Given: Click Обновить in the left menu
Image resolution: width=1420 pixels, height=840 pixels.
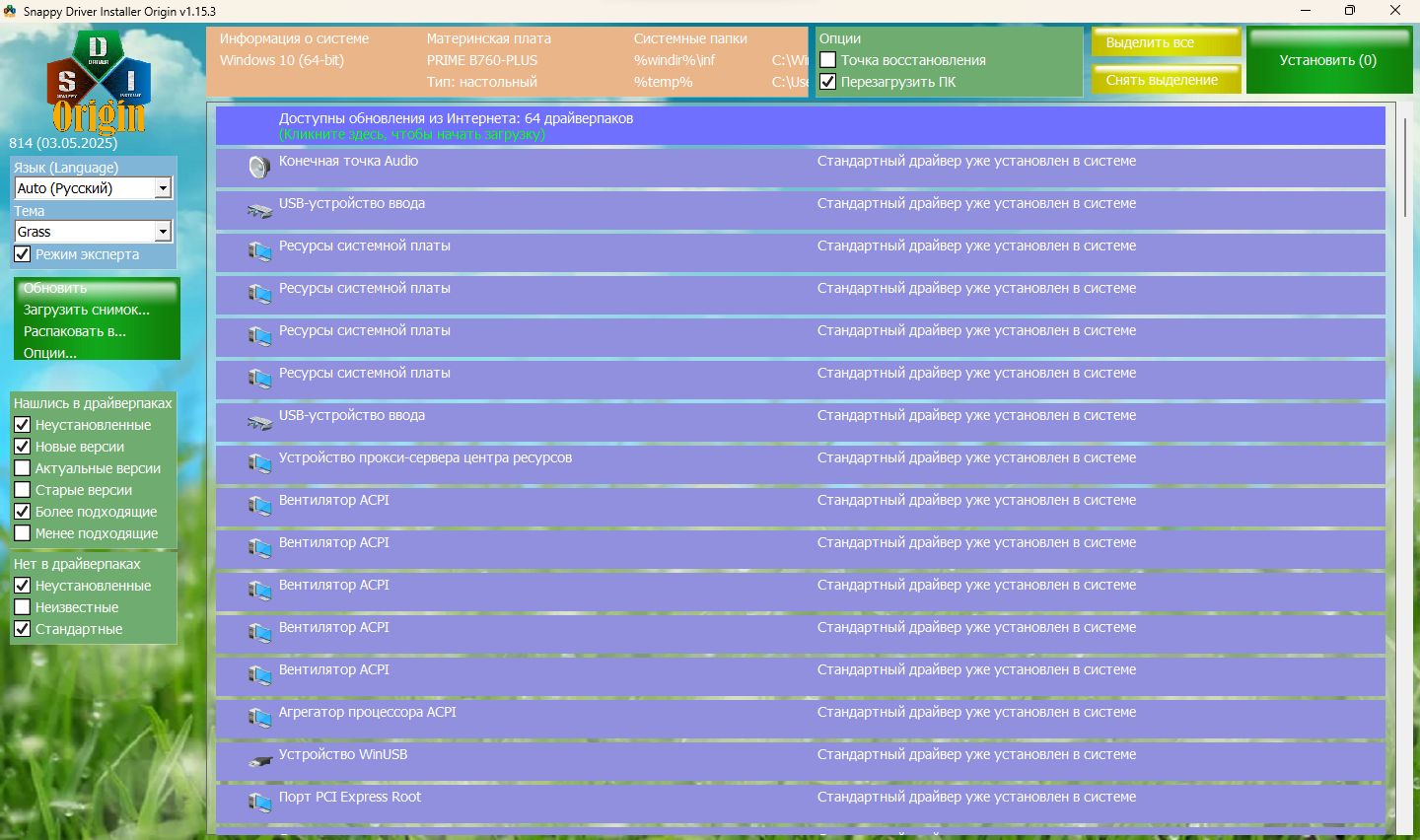Looking at the screenshot, I should [x=55, y=288].
